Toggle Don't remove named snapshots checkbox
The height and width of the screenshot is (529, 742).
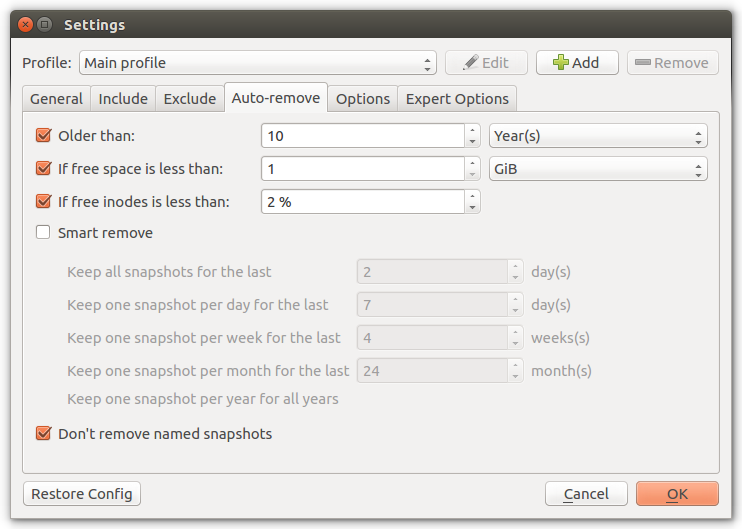44,433
